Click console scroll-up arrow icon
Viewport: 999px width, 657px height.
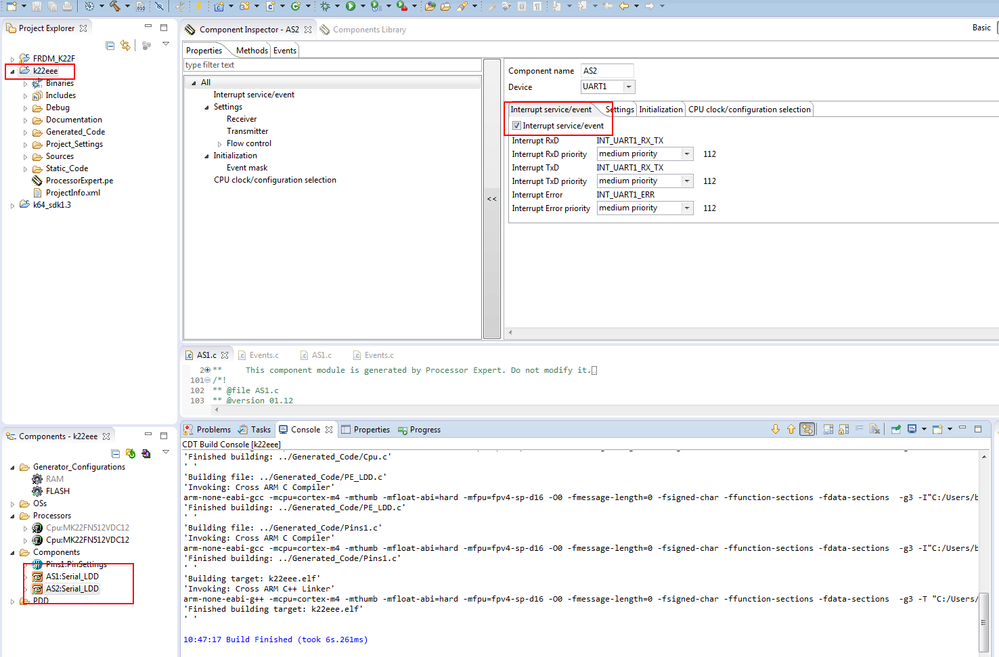tap(791, 430)
